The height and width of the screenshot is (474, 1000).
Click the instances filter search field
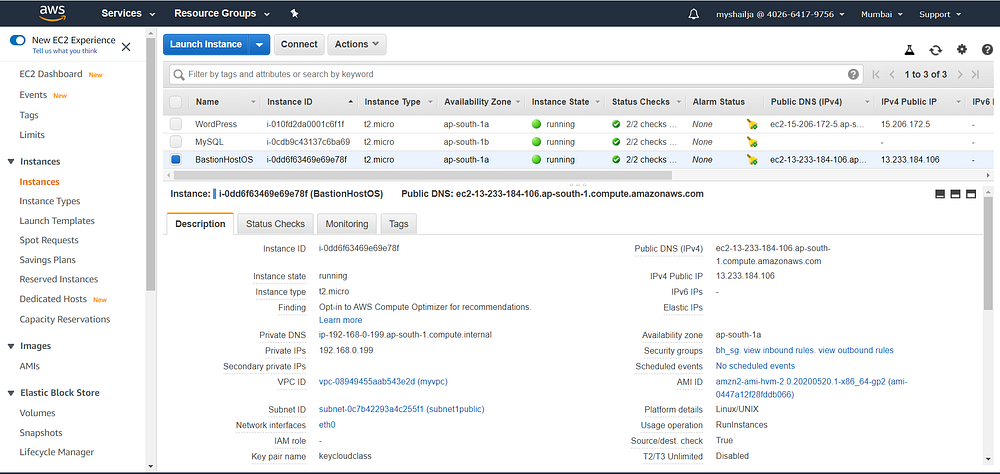coord(516,75)
